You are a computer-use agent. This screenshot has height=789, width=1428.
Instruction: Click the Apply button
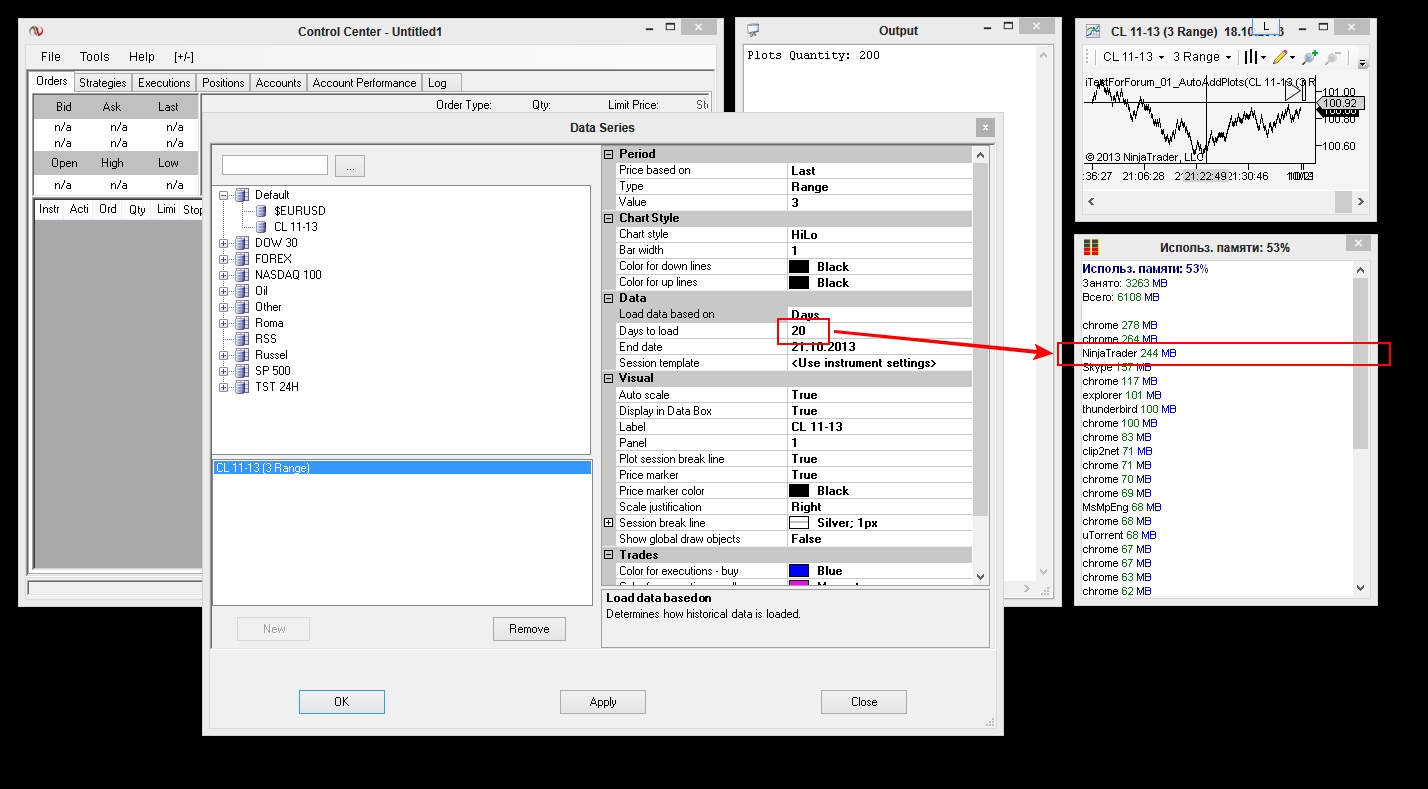603,702
